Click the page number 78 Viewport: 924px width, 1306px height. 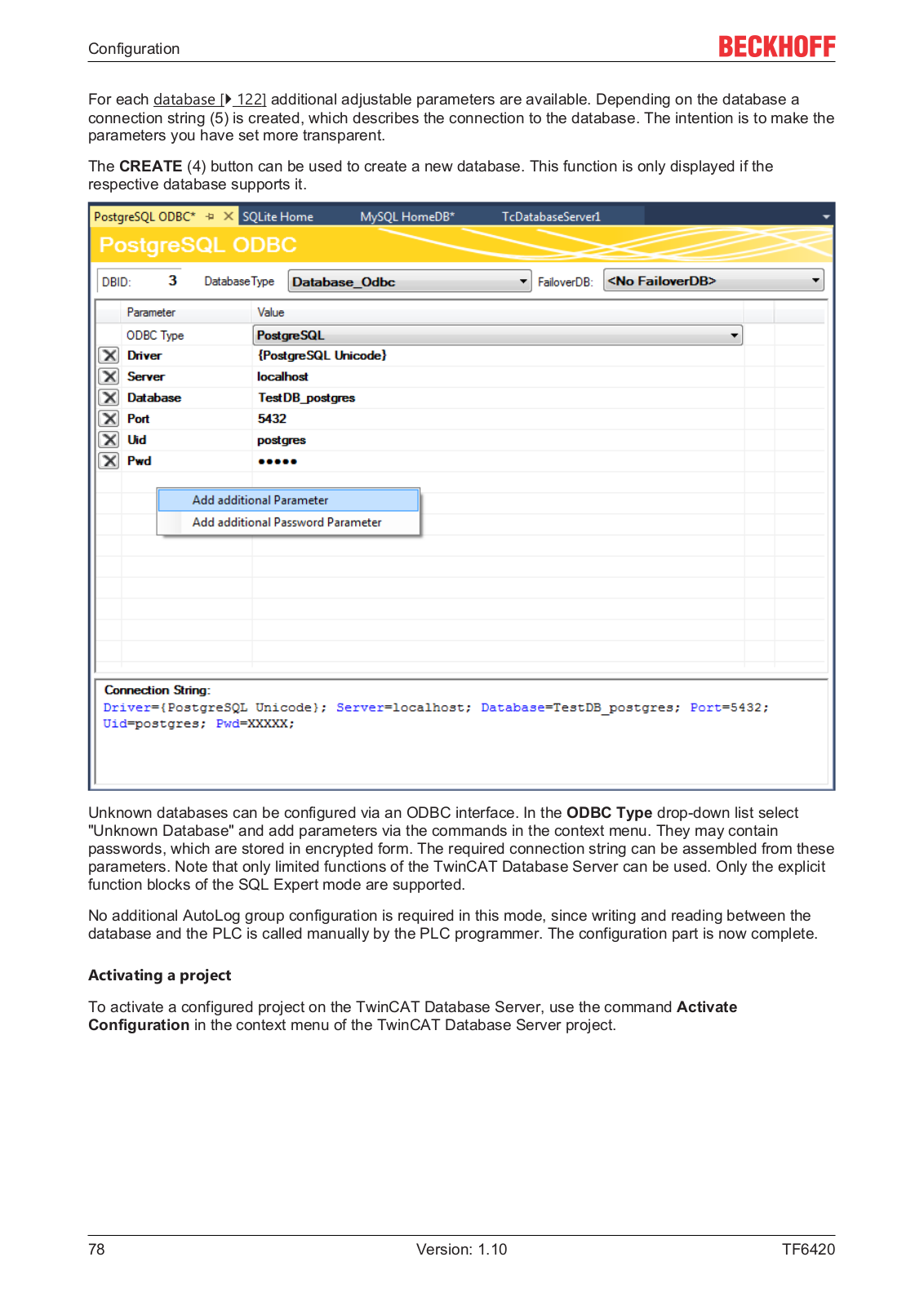[96, 1250]
